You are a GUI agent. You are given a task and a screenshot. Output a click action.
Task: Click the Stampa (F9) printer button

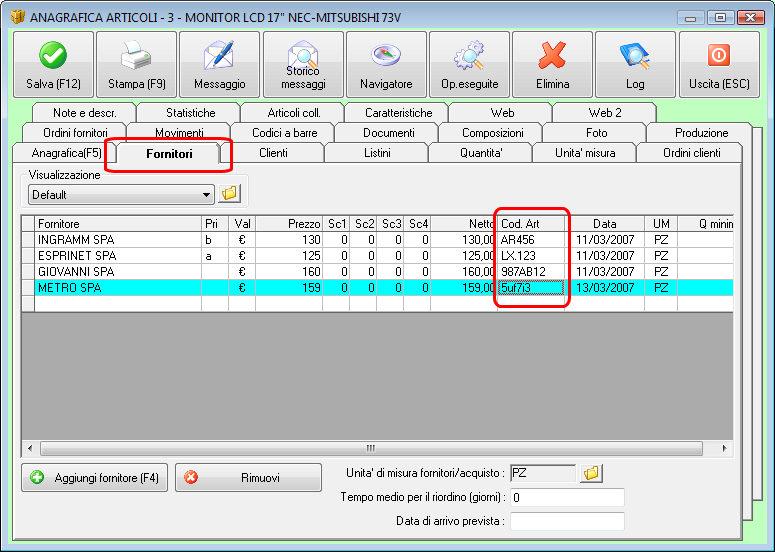point(136,64)
